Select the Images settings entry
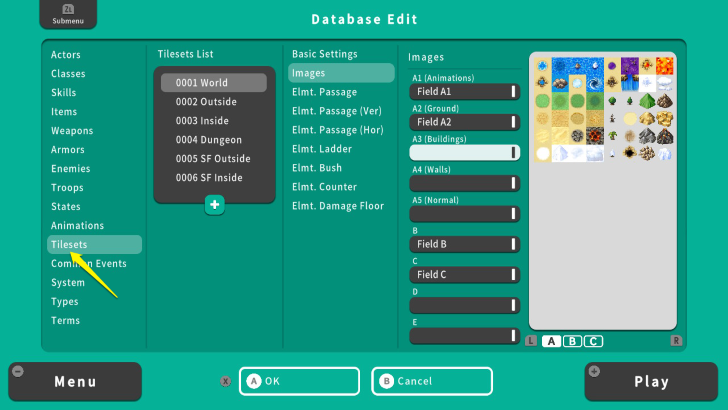The image size is (728, 410). click(x=341, y=73)
